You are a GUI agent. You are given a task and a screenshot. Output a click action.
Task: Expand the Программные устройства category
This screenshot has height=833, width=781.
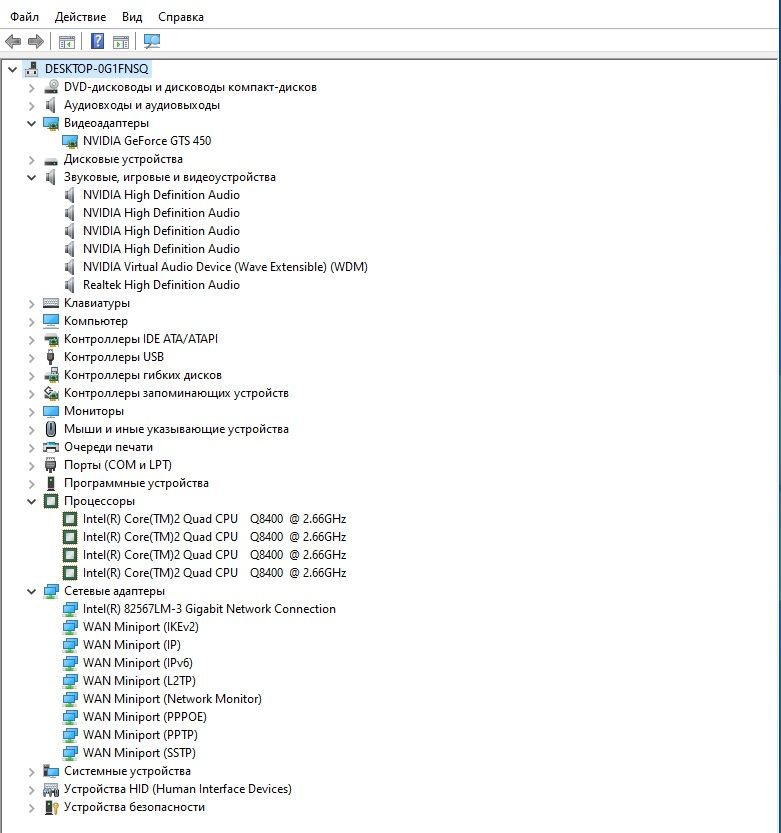[31, 483]
